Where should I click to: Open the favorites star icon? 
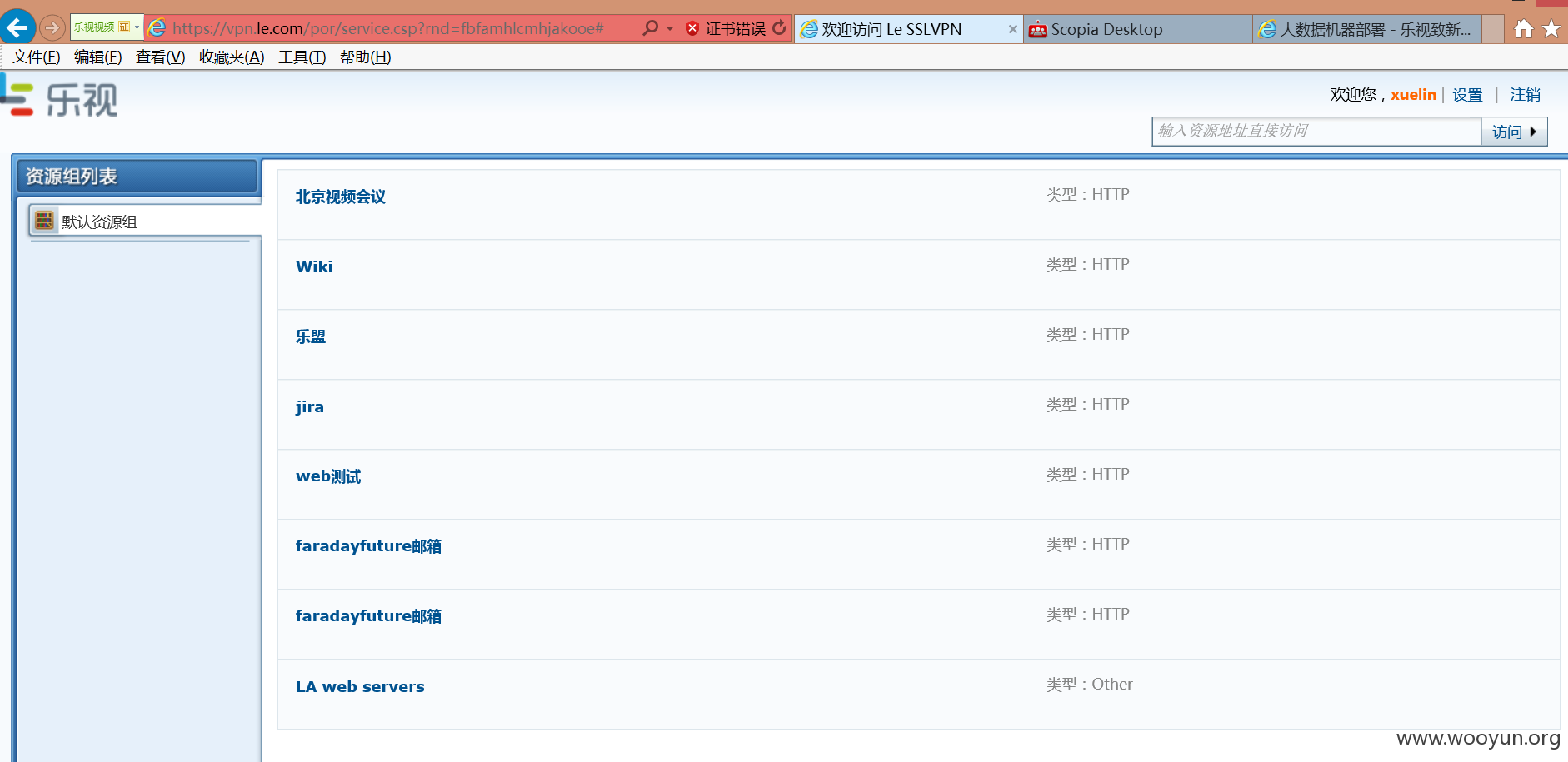tap(1551, 29)
